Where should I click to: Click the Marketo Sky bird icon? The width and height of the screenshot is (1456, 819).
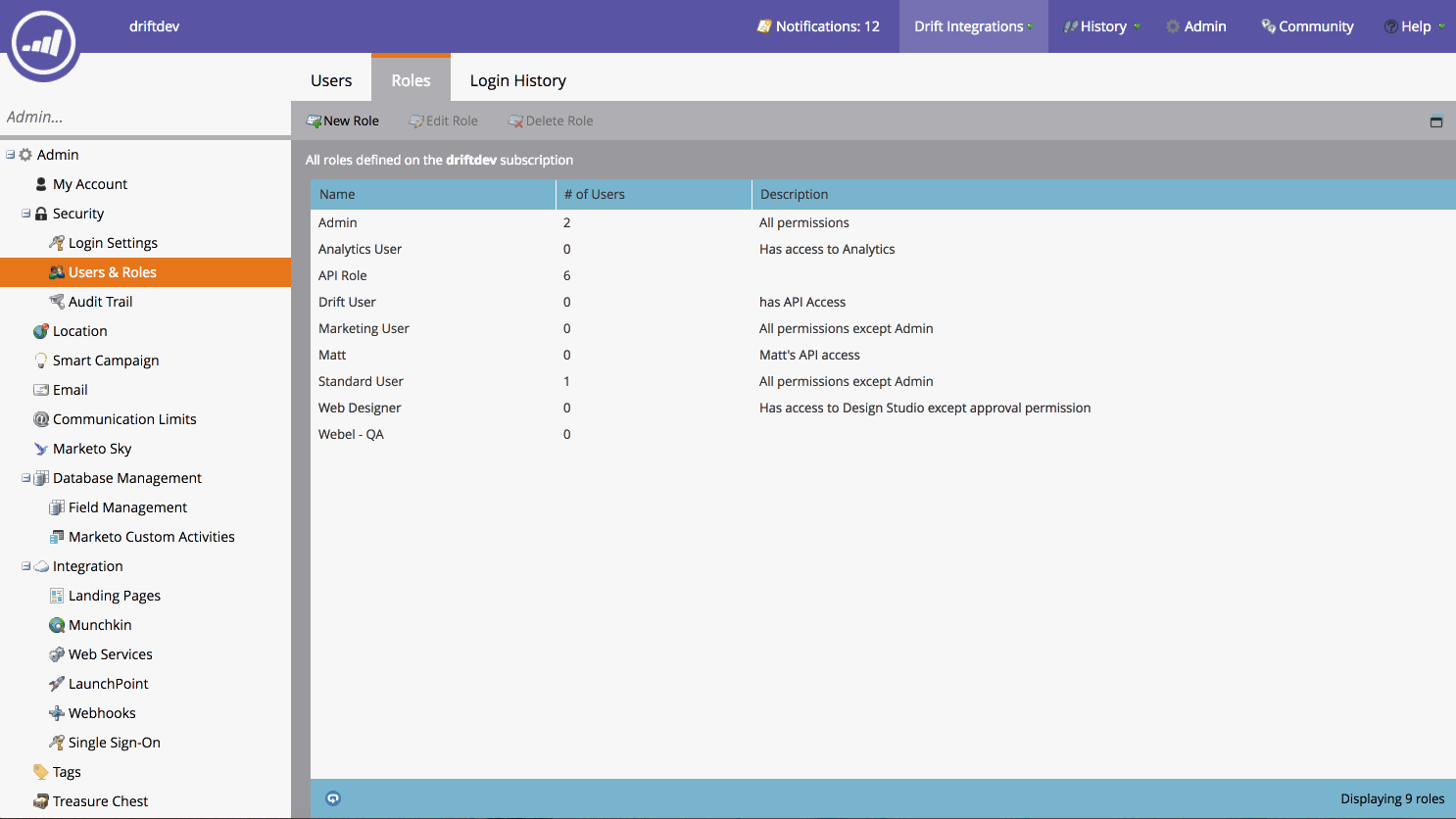[41, 449]
